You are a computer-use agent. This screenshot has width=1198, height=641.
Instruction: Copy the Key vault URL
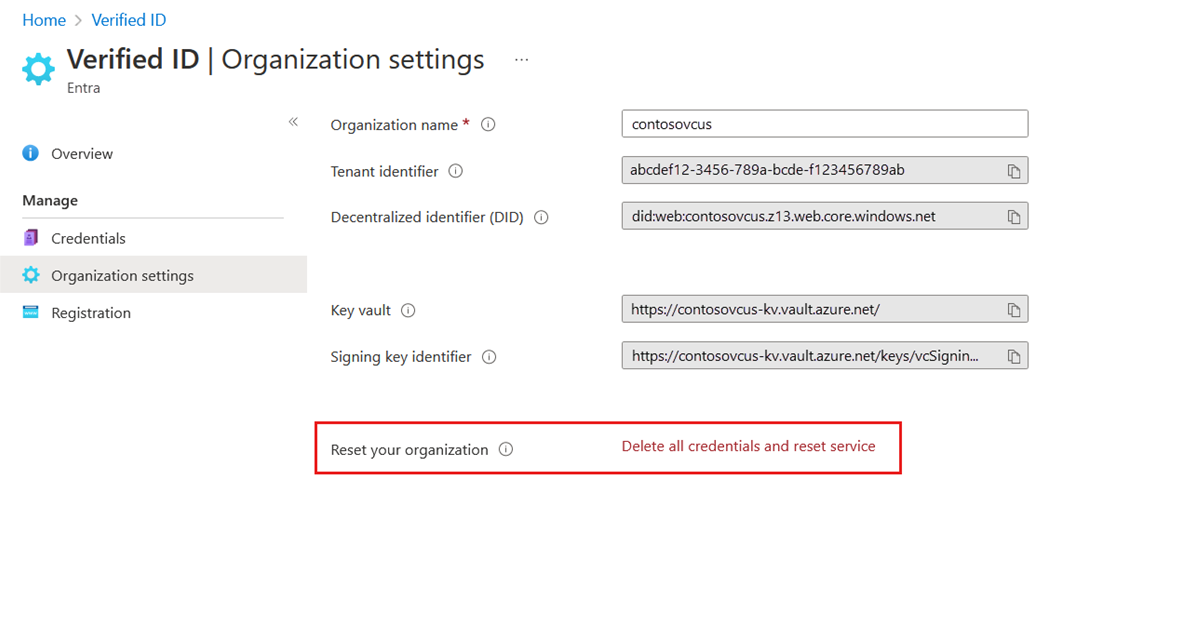[x=1014, y=310]
